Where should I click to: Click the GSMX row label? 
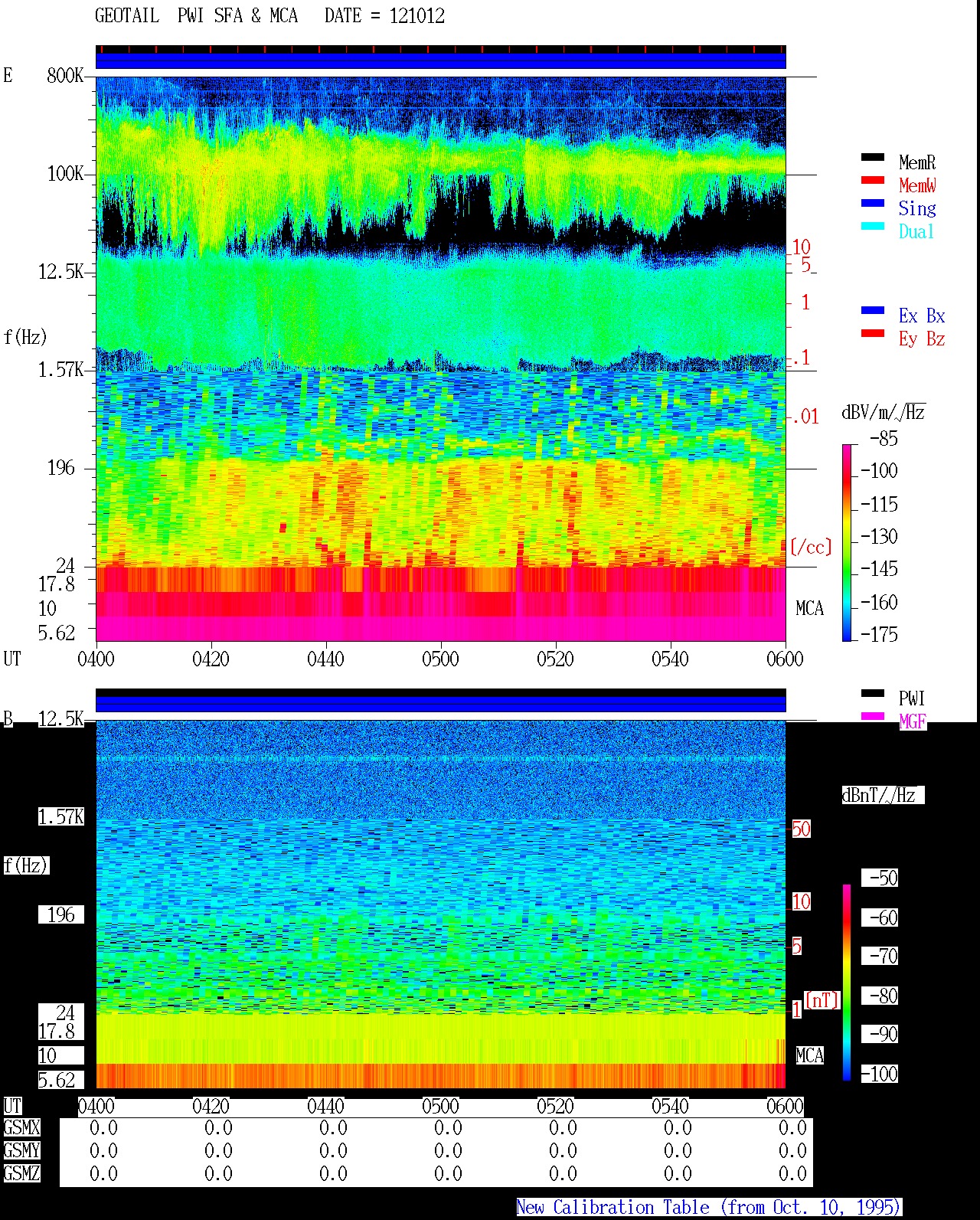tap(21, 1128)
